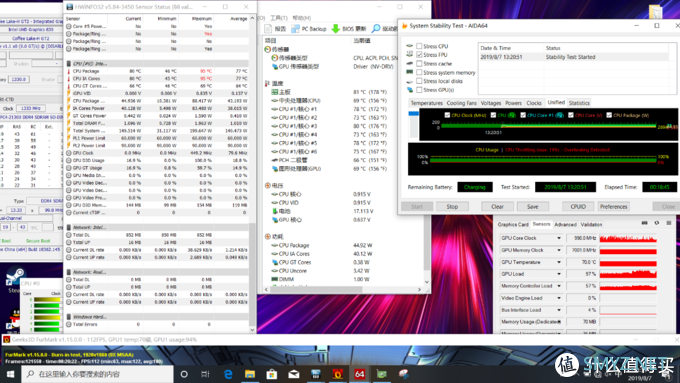Viewport: 680px width, 383px height.
Task: Click the GPU-Z screenshot camera icon
Action: click(x=644, y=223)
